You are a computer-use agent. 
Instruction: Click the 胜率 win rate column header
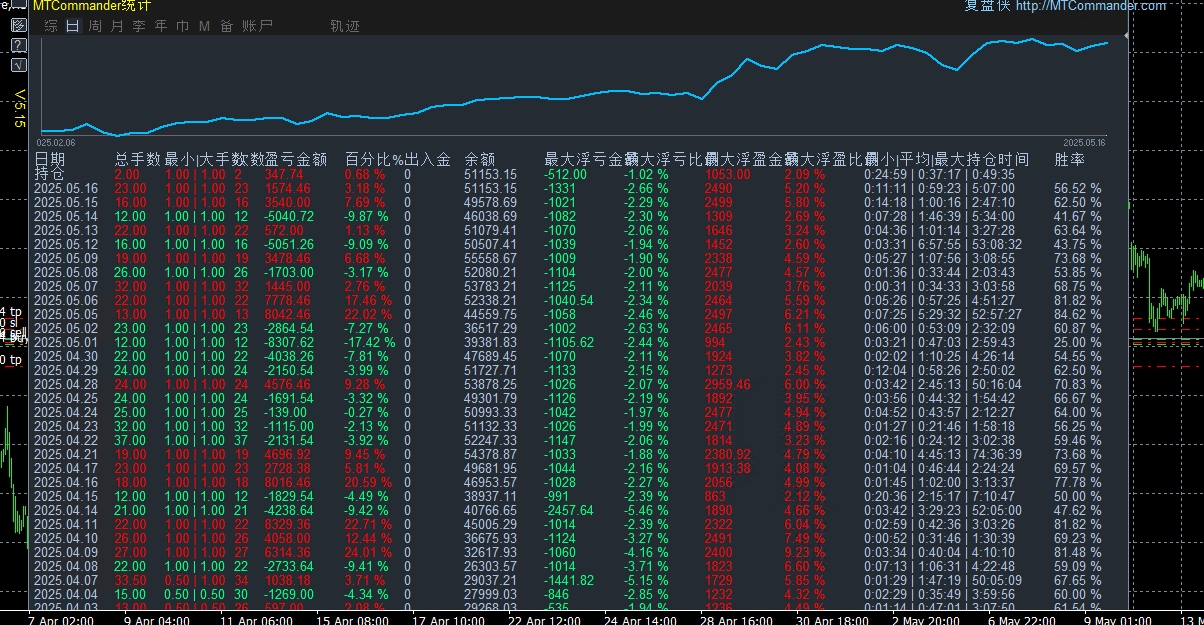coord(1069,159)
